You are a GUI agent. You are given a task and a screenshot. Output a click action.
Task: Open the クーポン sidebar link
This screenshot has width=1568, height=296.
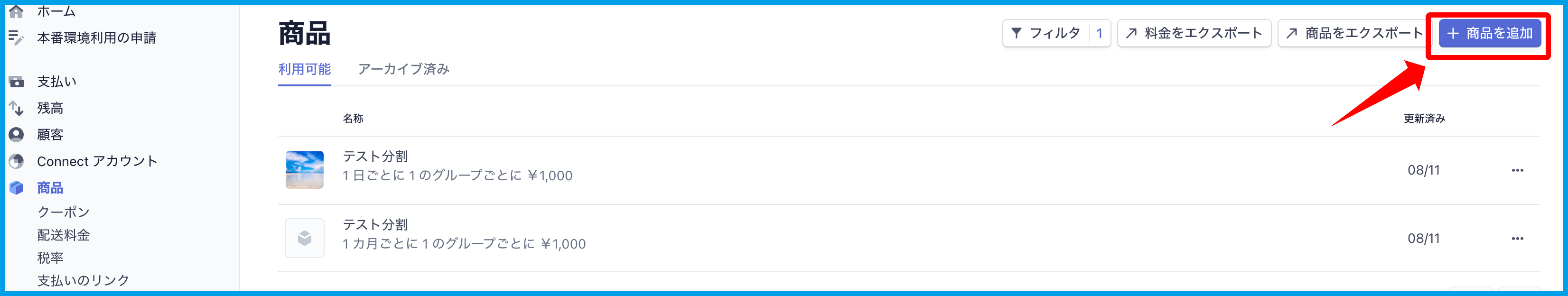coord(63,212)
